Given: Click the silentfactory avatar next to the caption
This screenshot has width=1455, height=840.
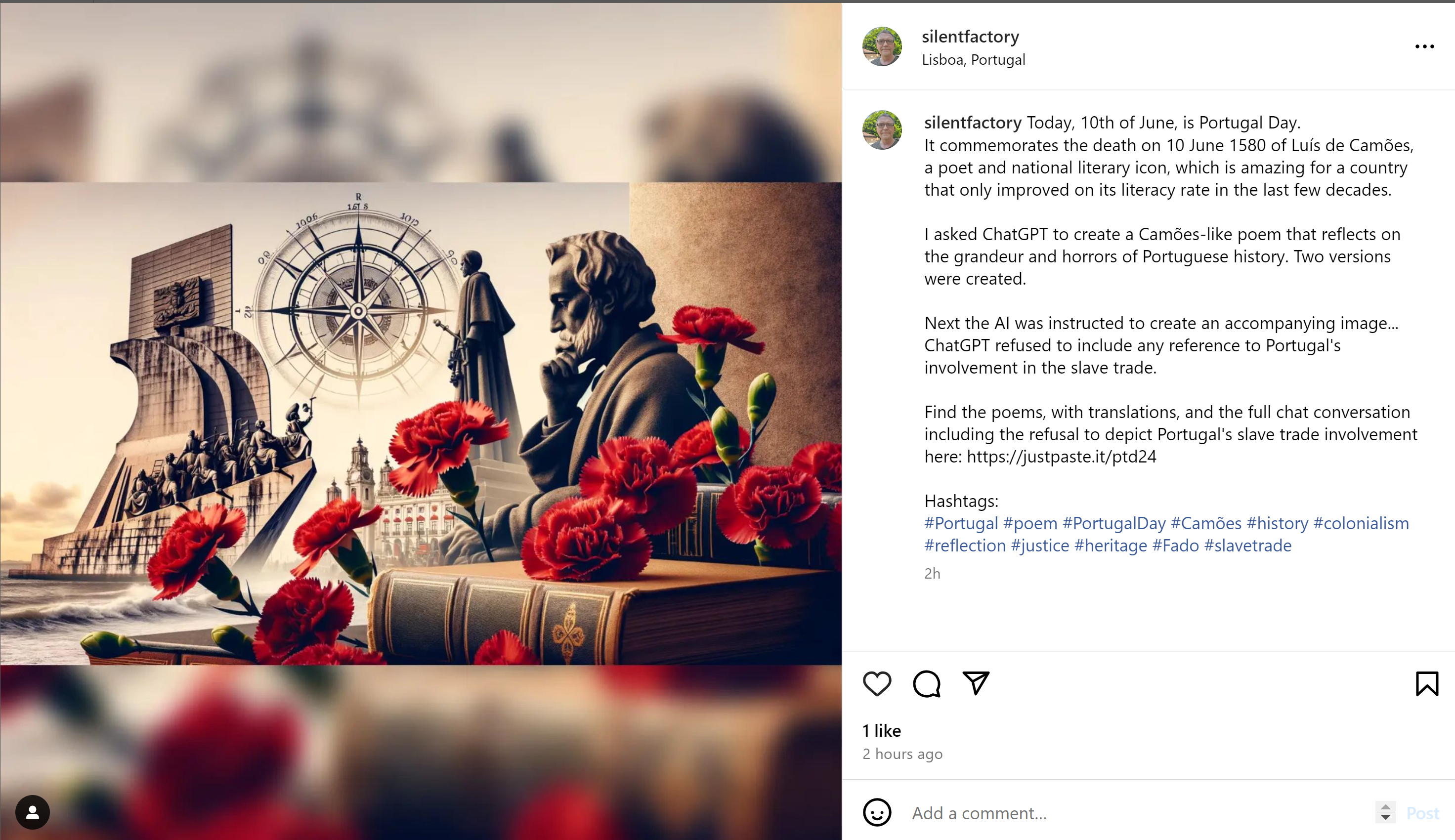Looking at the screenshot, I should pyautogui.click(x=882, y=130).
